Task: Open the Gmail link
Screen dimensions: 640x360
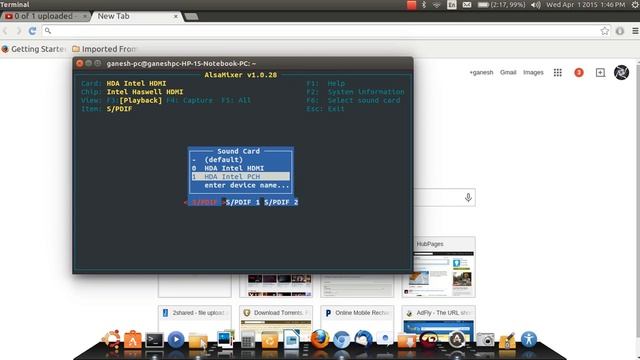Action: click(508, 73)
